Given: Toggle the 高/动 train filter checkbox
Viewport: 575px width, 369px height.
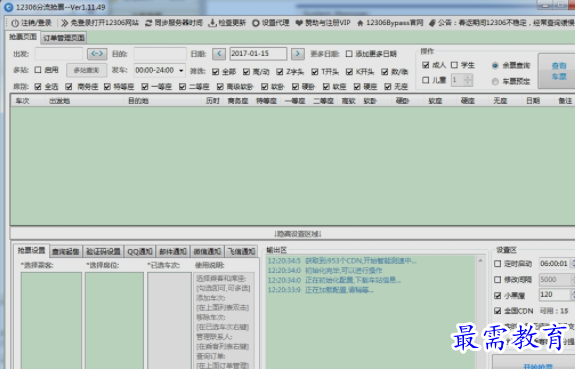Looking at the screenshot, I should click(x=246, y=72).
